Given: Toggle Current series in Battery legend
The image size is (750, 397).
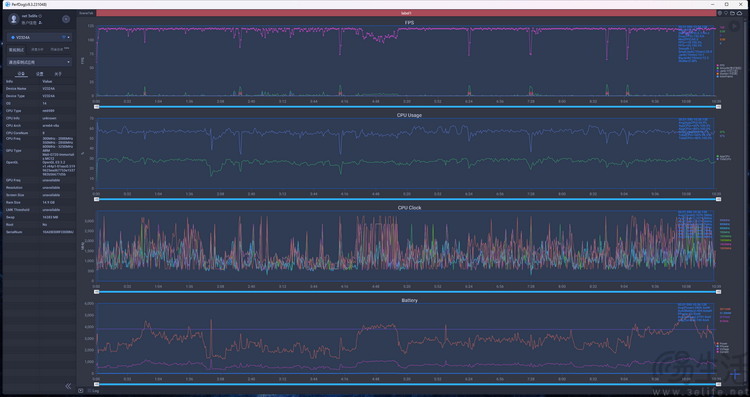Looking at the screenshot, I should point(723,352).
